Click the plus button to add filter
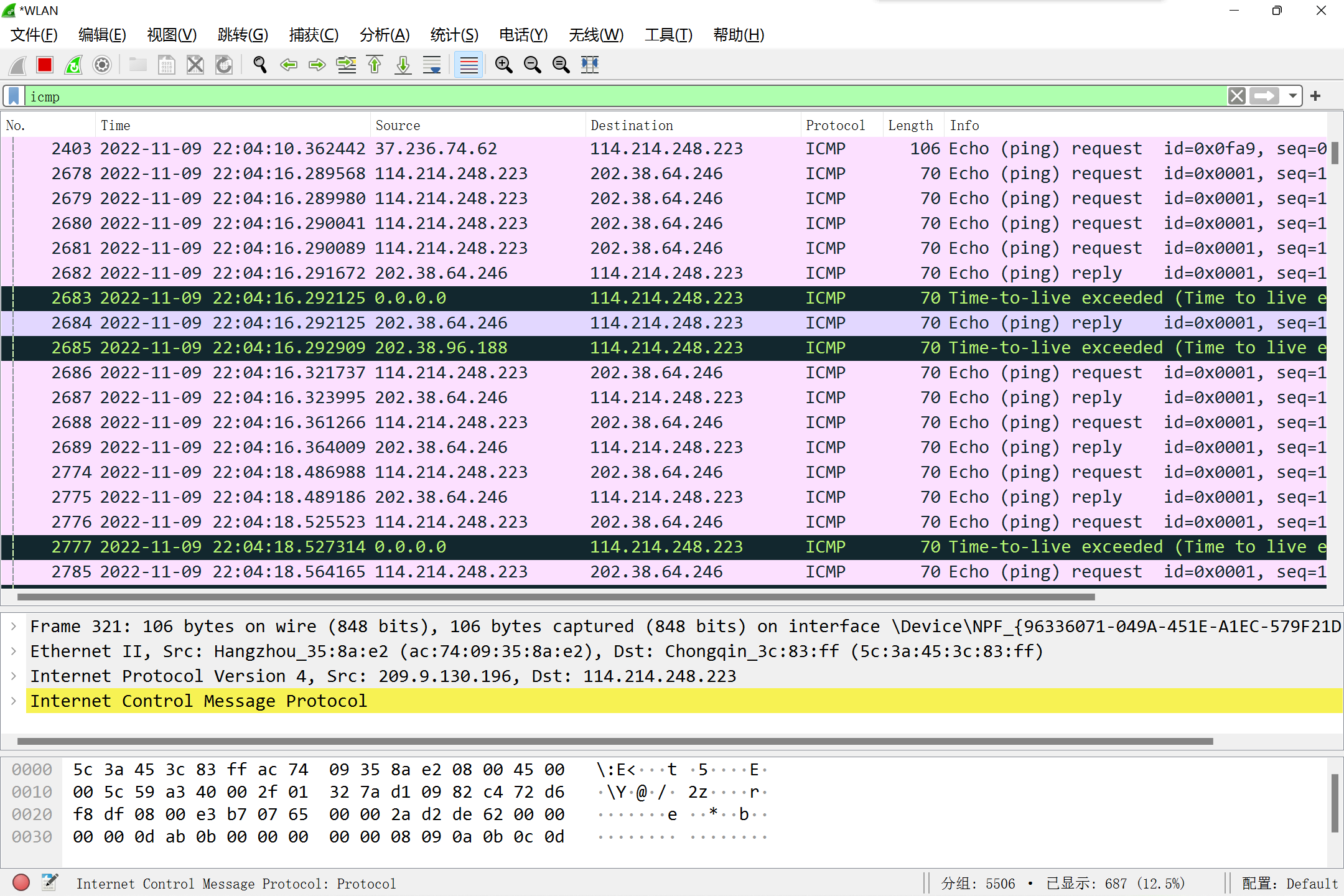 (x=1315, y=96)
